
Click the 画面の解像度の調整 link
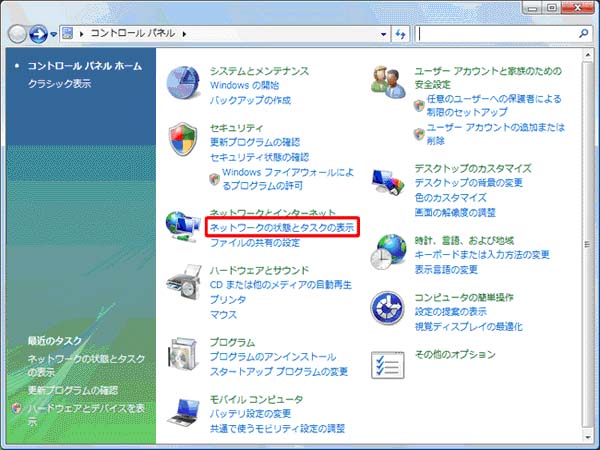[x=455, y=212]
